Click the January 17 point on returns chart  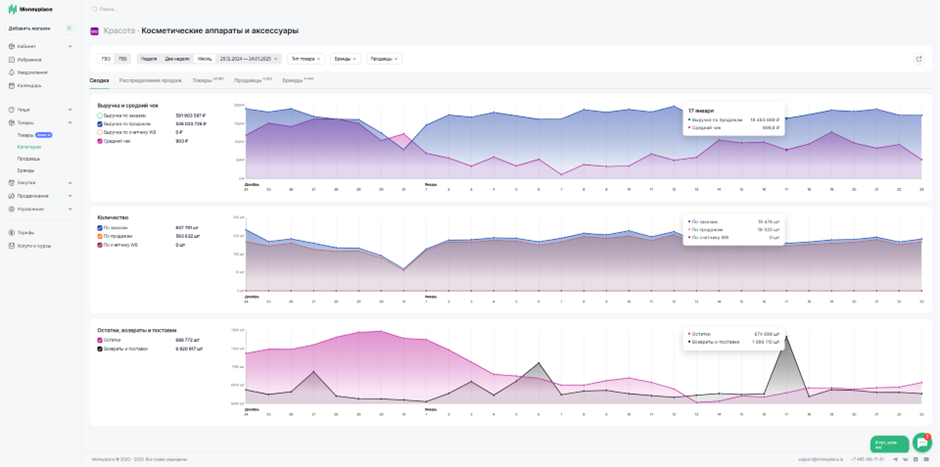(786, 337)
